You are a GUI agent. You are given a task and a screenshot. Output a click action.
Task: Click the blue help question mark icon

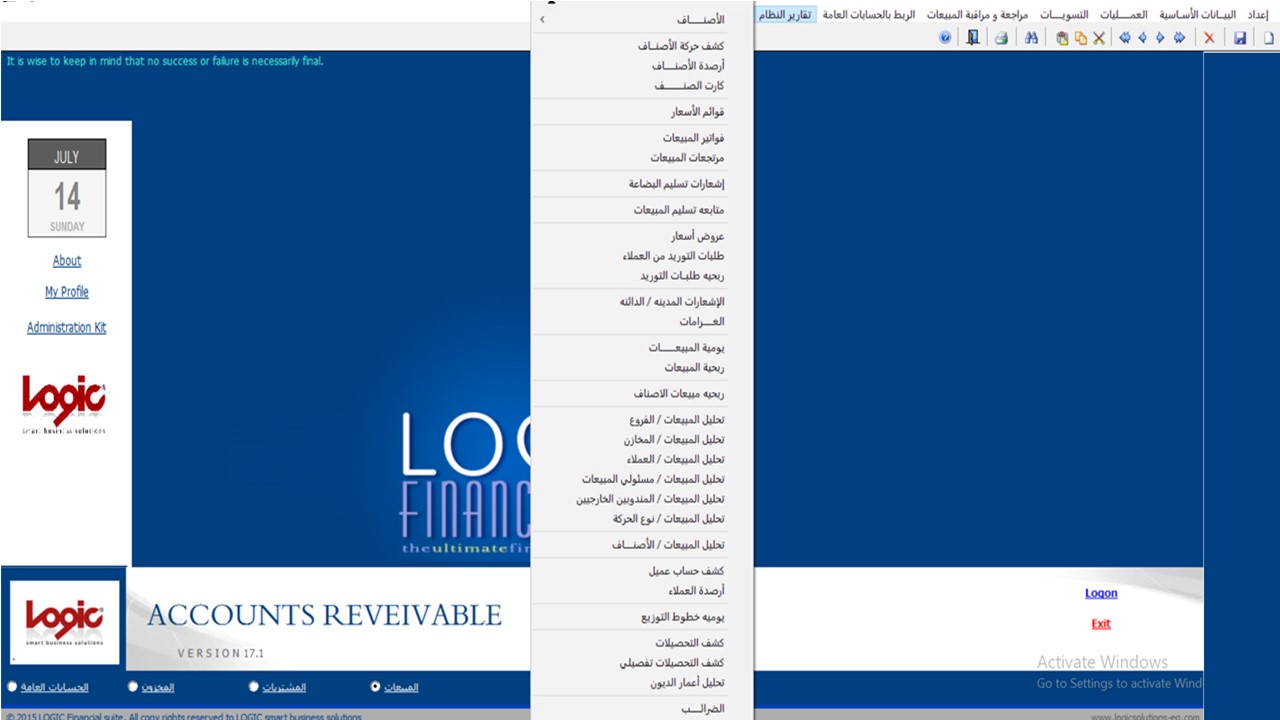tap(945, 38)
